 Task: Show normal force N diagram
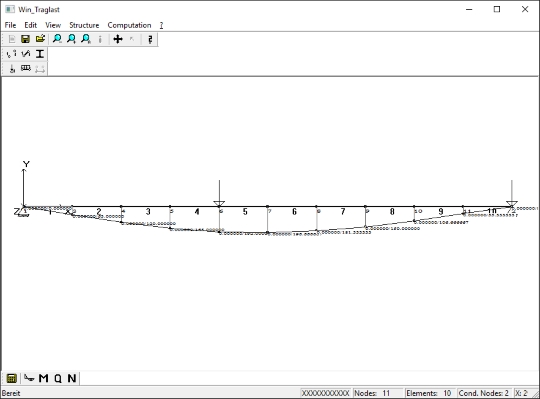[72, 378]
